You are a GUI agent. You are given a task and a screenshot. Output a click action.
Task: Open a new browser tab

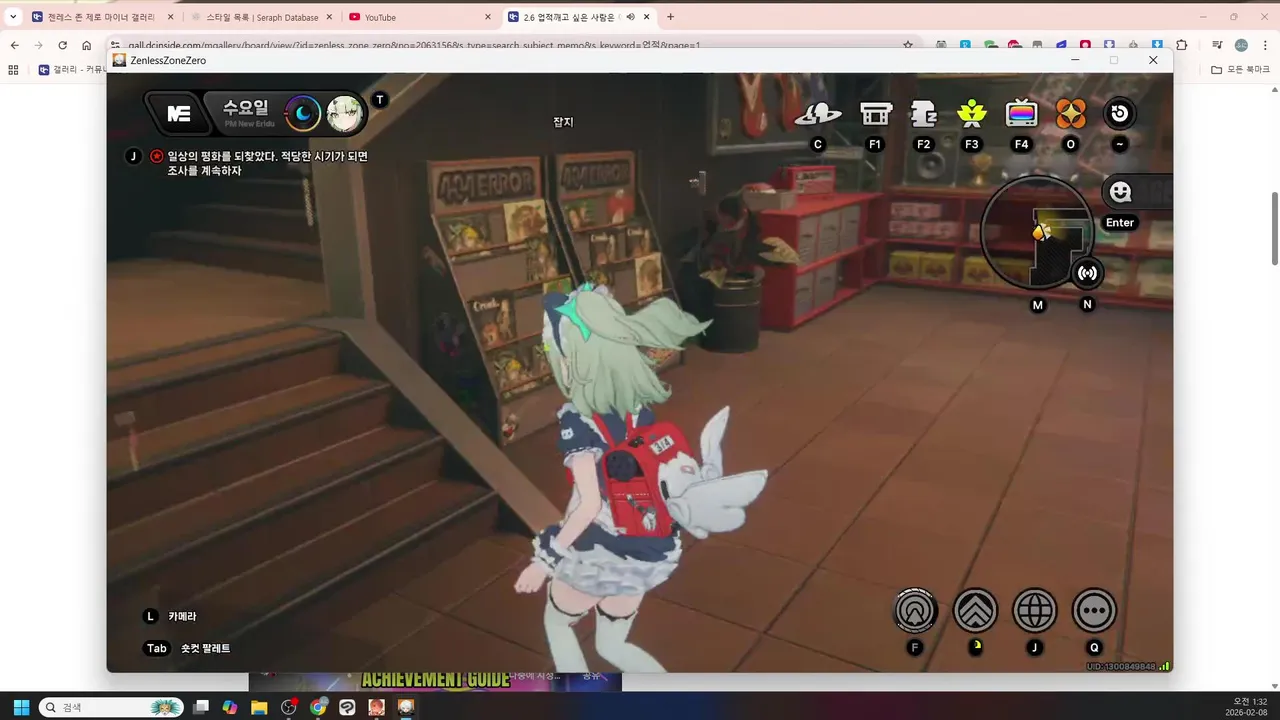click(670, 17)
